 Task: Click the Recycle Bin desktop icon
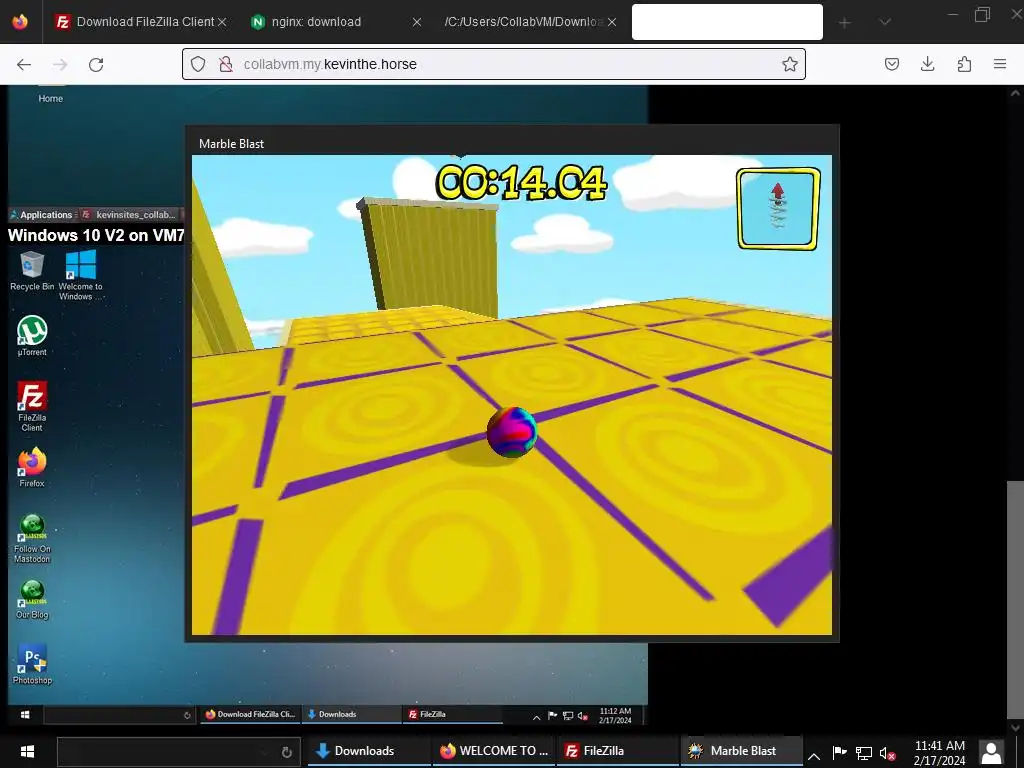[32, 271]
